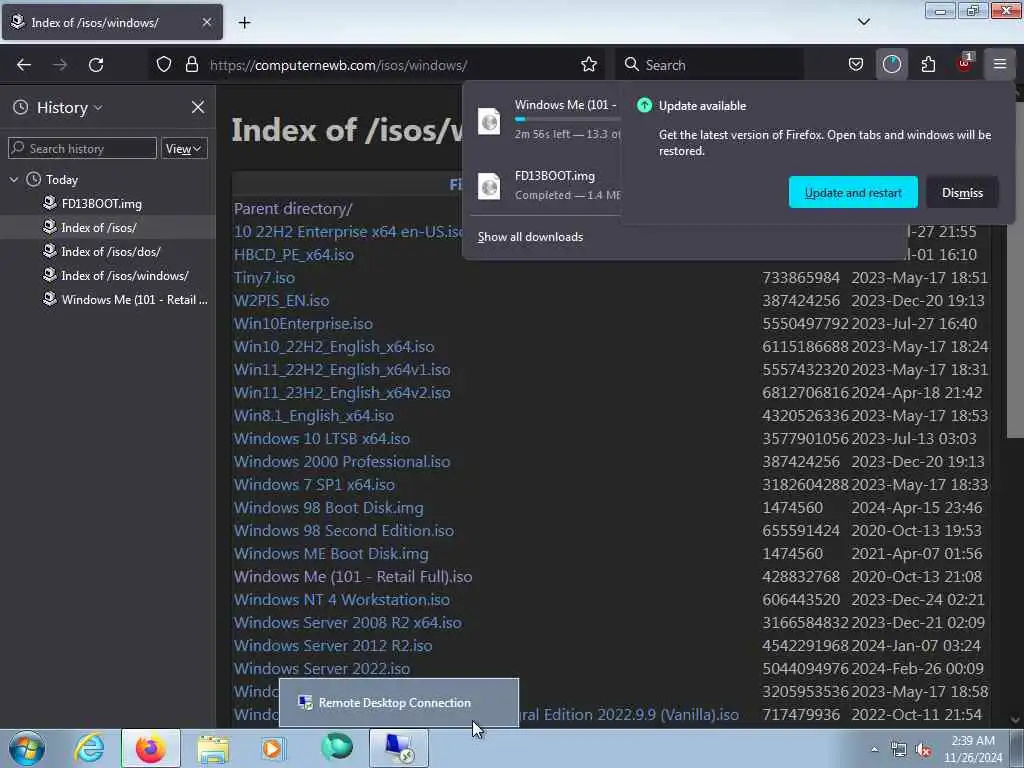Click the Firefox taskbar icon
Image resolution: width=1024 pixels, height=768 pixels.
click(x=151, y=748)
